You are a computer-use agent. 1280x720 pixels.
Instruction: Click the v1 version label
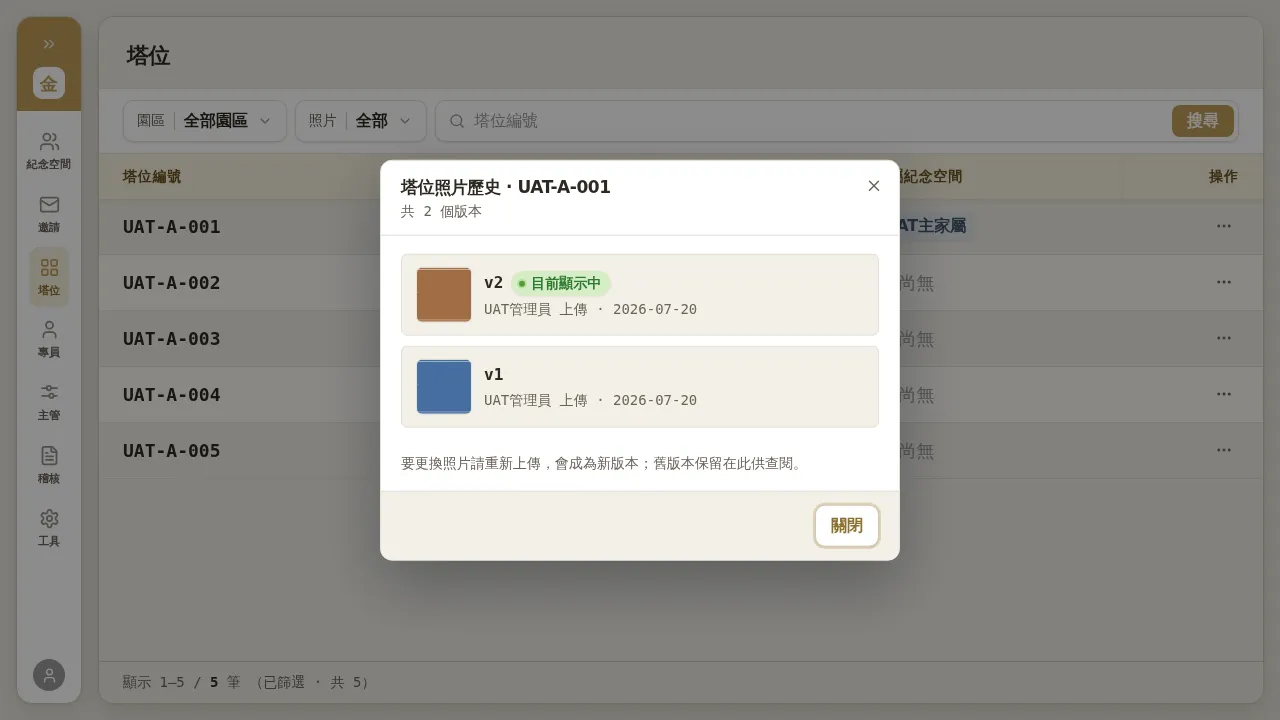click(x=494, y=375)
